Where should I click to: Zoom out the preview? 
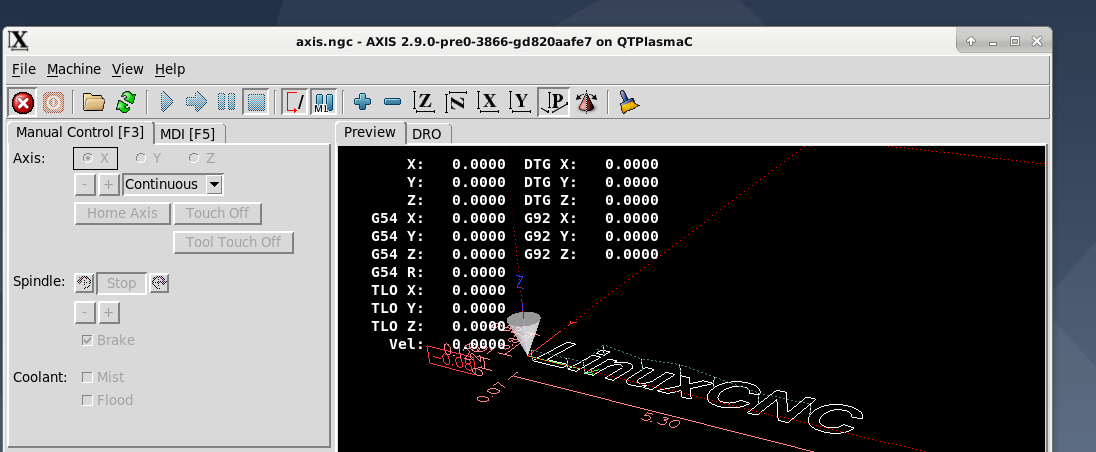point(393,103)
